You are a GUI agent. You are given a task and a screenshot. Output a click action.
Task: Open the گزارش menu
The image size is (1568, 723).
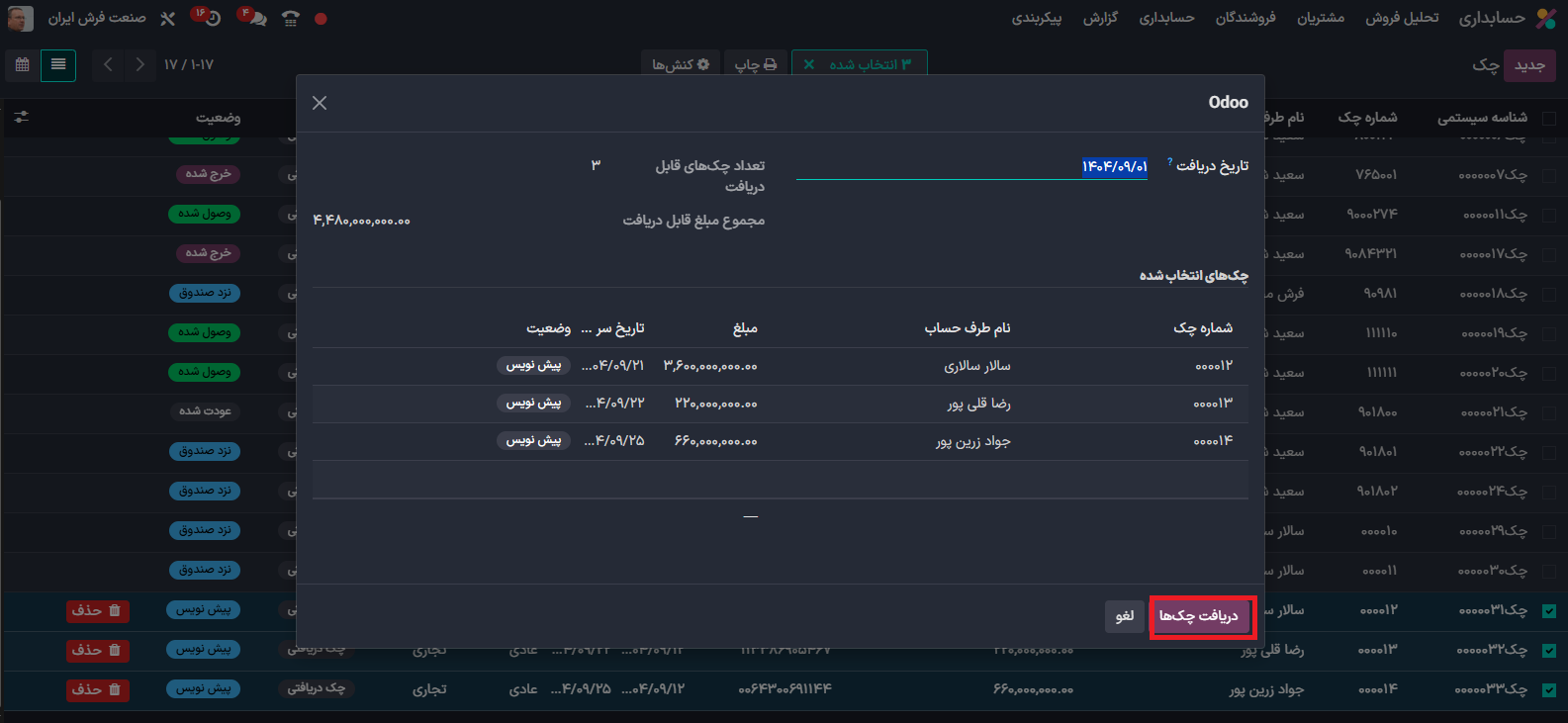[x=1100, y=19]
